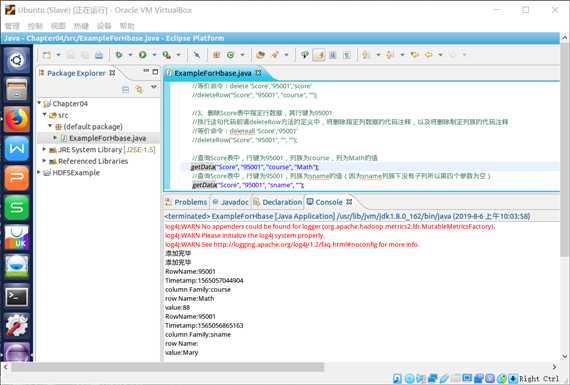Open Files manager from launcher
The width and height of the screenshot is (570, 385).
click(17, 89)
